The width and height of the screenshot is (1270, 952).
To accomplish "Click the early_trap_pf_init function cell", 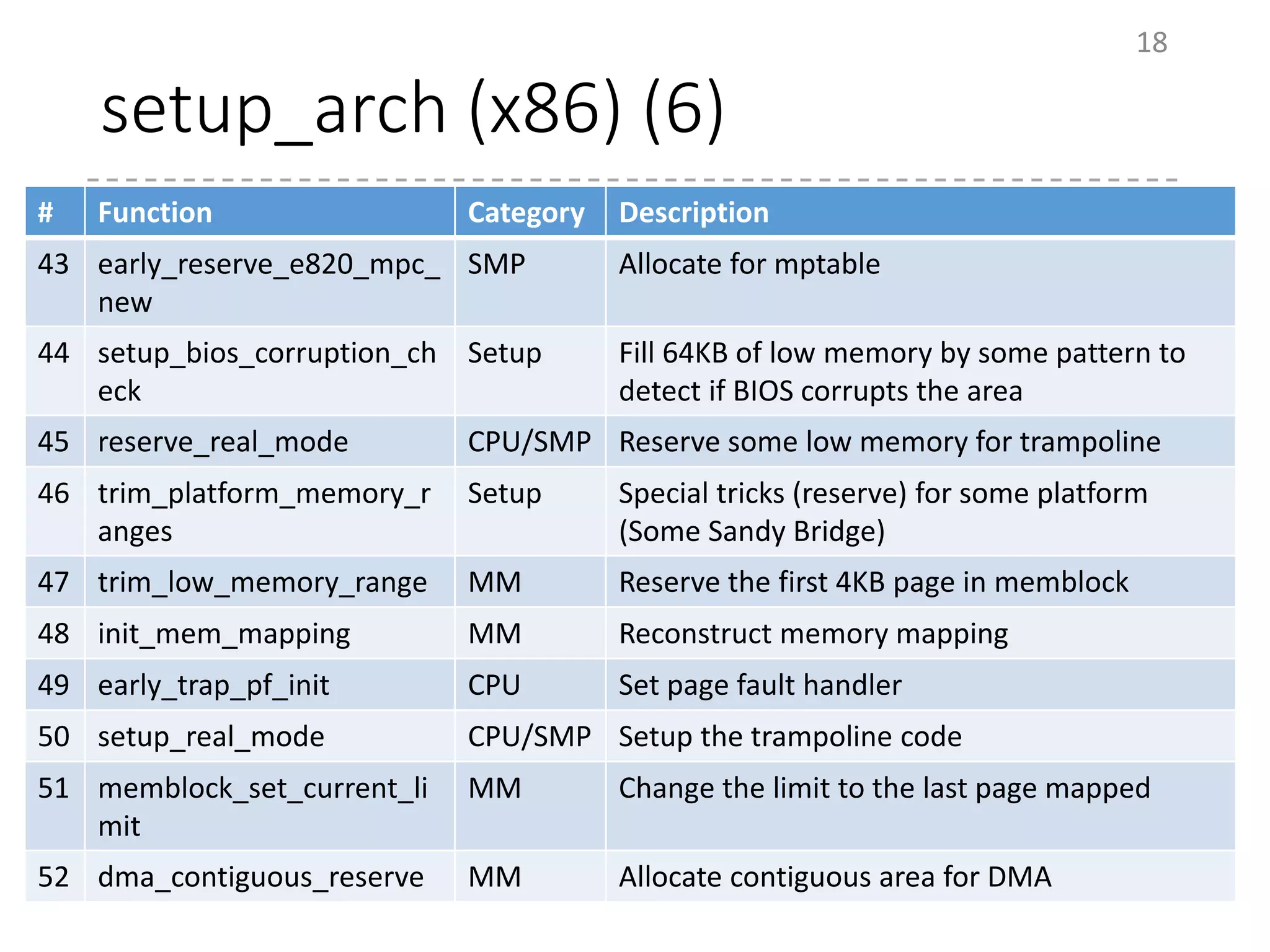I will [x=213, y=685].
